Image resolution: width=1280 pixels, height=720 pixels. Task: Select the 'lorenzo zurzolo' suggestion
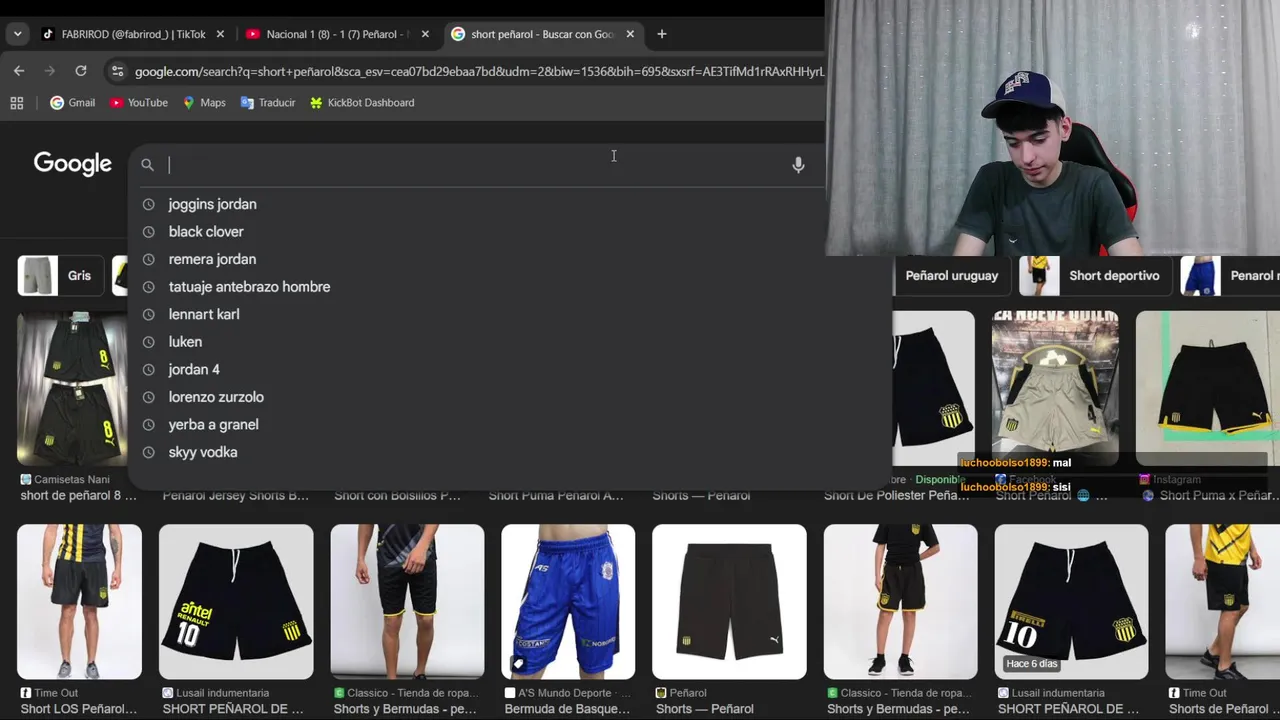pyautogui.click(x=510, y=397)
